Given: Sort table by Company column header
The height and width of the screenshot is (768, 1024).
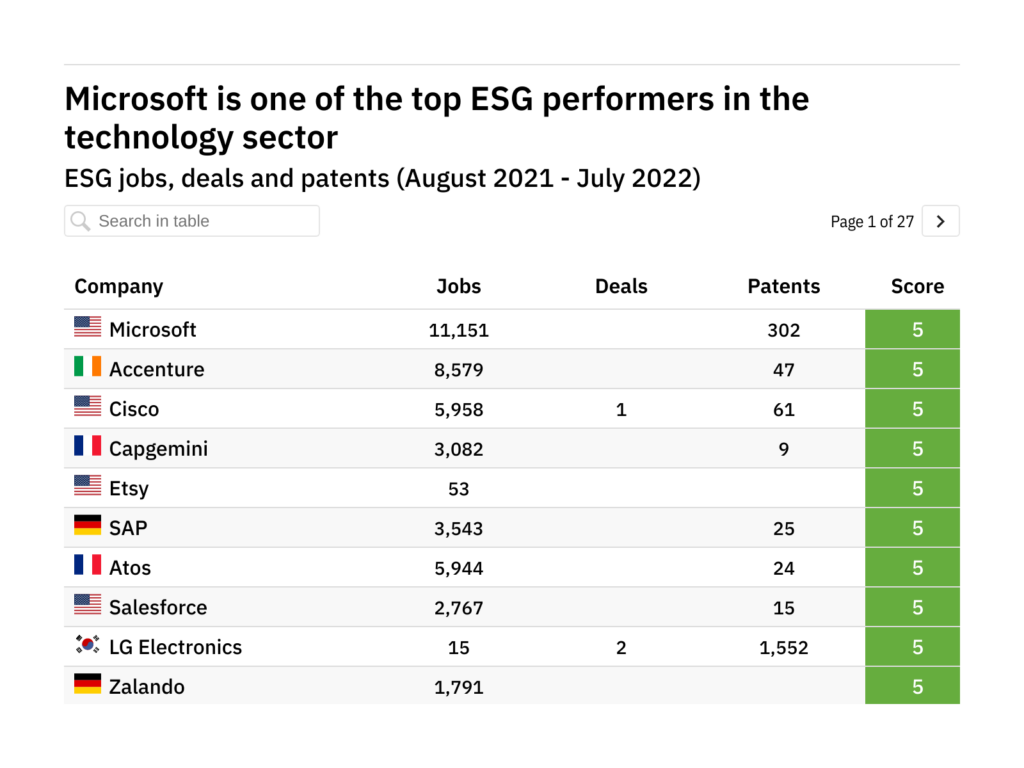Looking at the screenshot, I should pos(119,287).
